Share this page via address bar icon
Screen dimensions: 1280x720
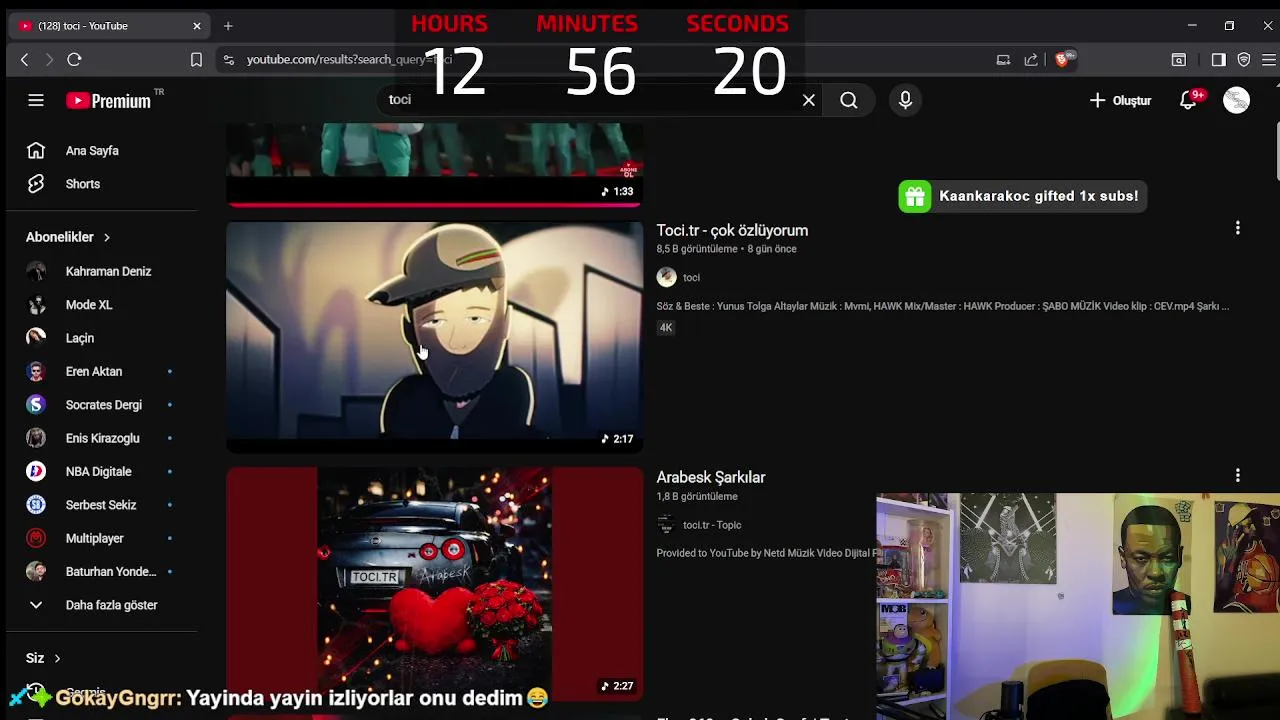point(1031,60)
